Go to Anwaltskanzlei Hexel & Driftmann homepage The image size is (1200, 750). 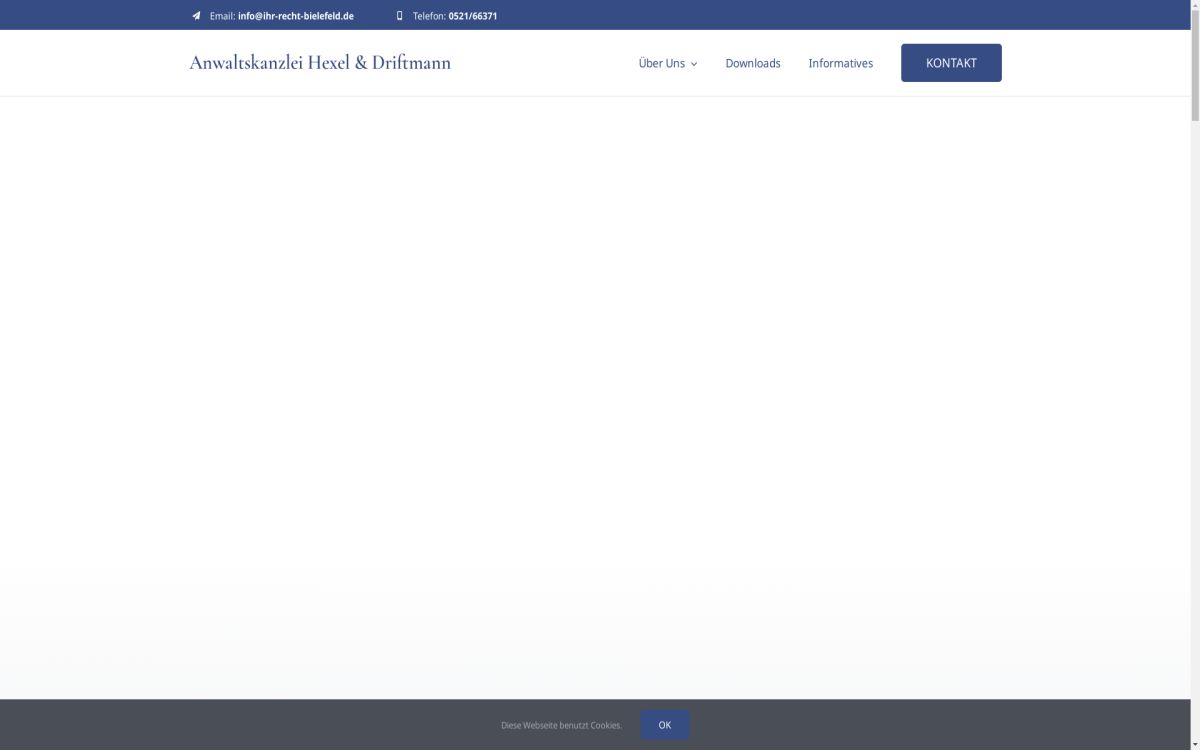pos(320,63)
